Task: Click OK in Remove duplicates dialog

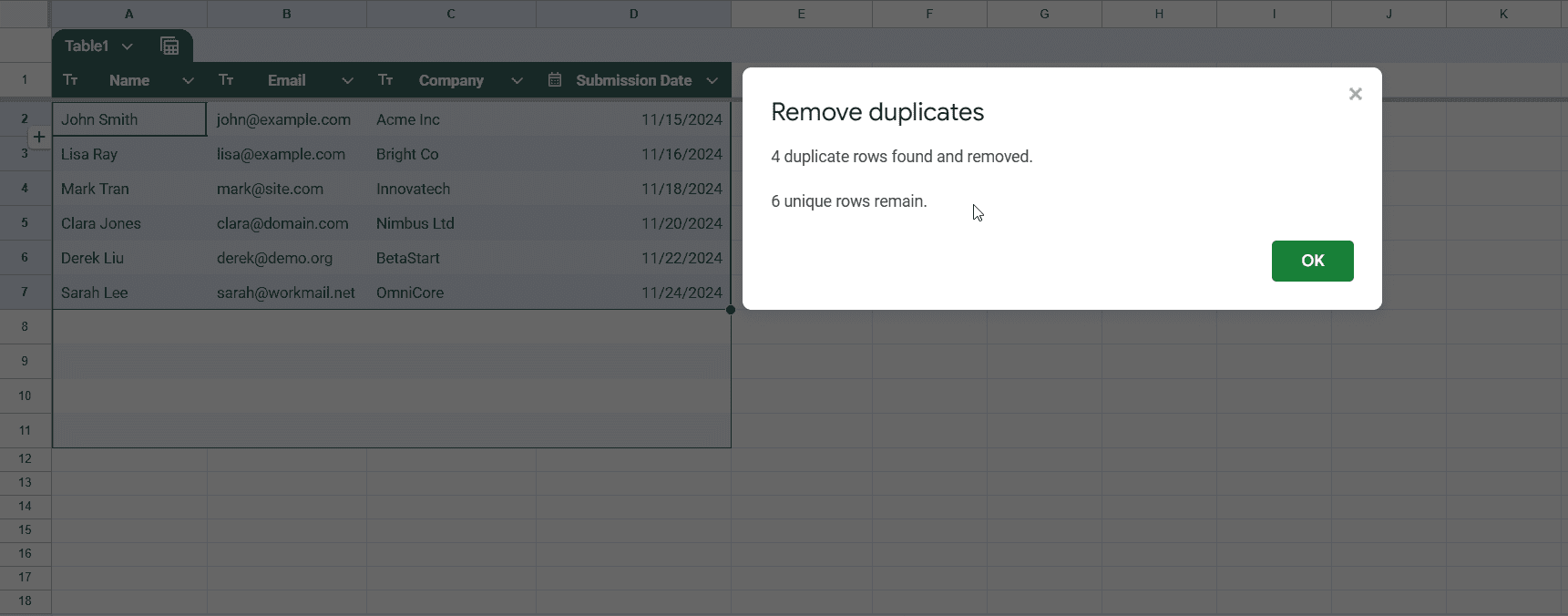Action: click(1312, 261)
